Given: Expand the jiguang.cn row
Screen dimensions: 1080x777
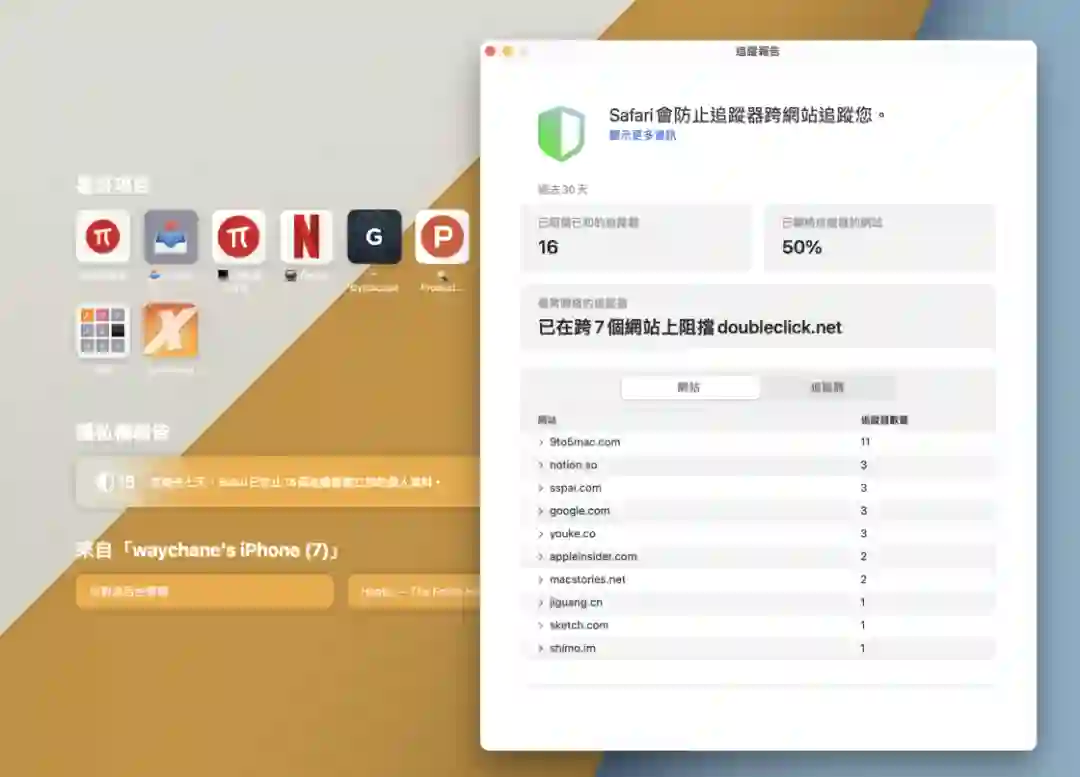Looking at the screenshot, I should (541, 603).
